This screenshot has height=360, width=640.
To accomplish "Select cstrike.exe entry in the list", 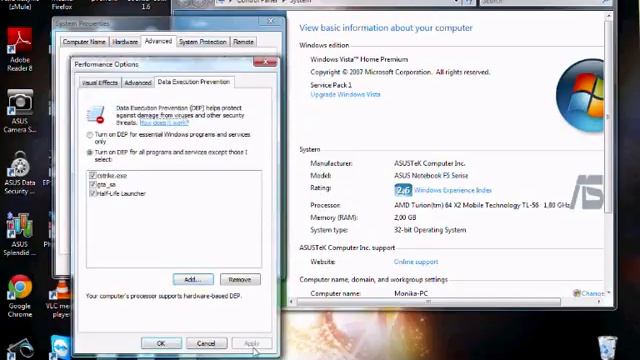I will (x=112, y=176).
